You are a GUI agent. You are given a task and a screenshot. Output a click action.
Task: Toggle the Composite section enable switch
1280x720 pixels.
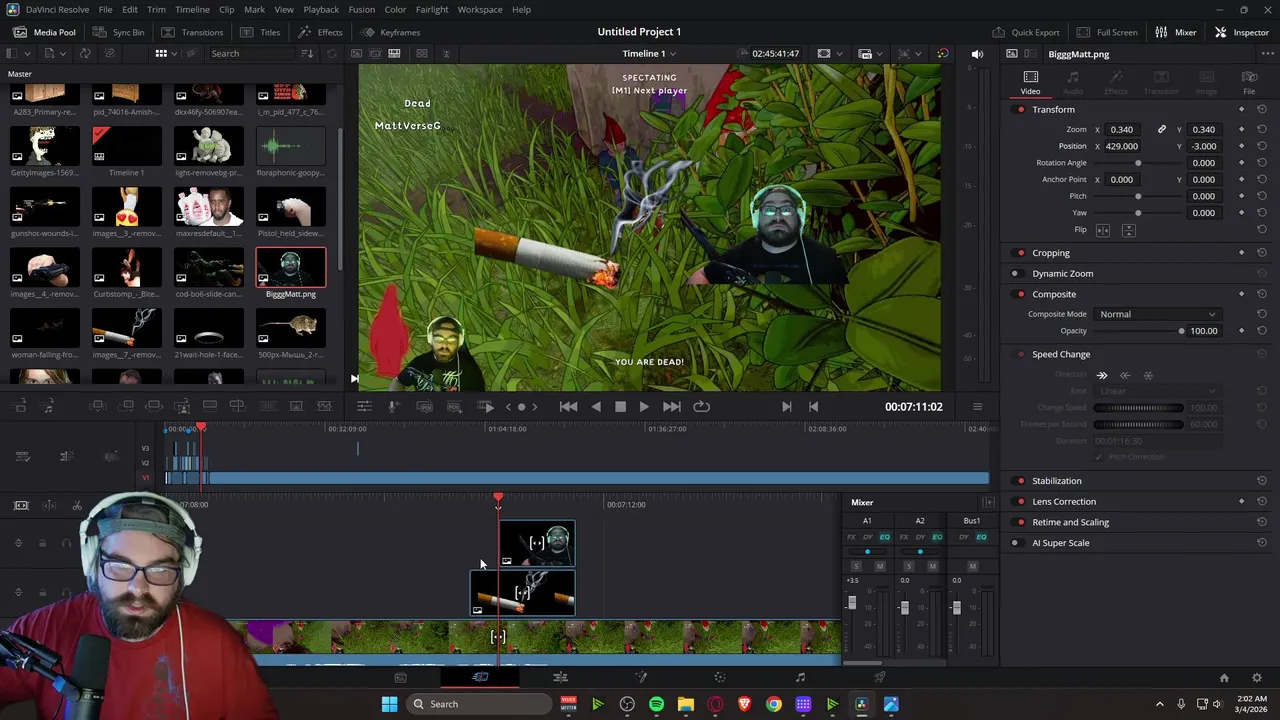tap(1020, 294)
